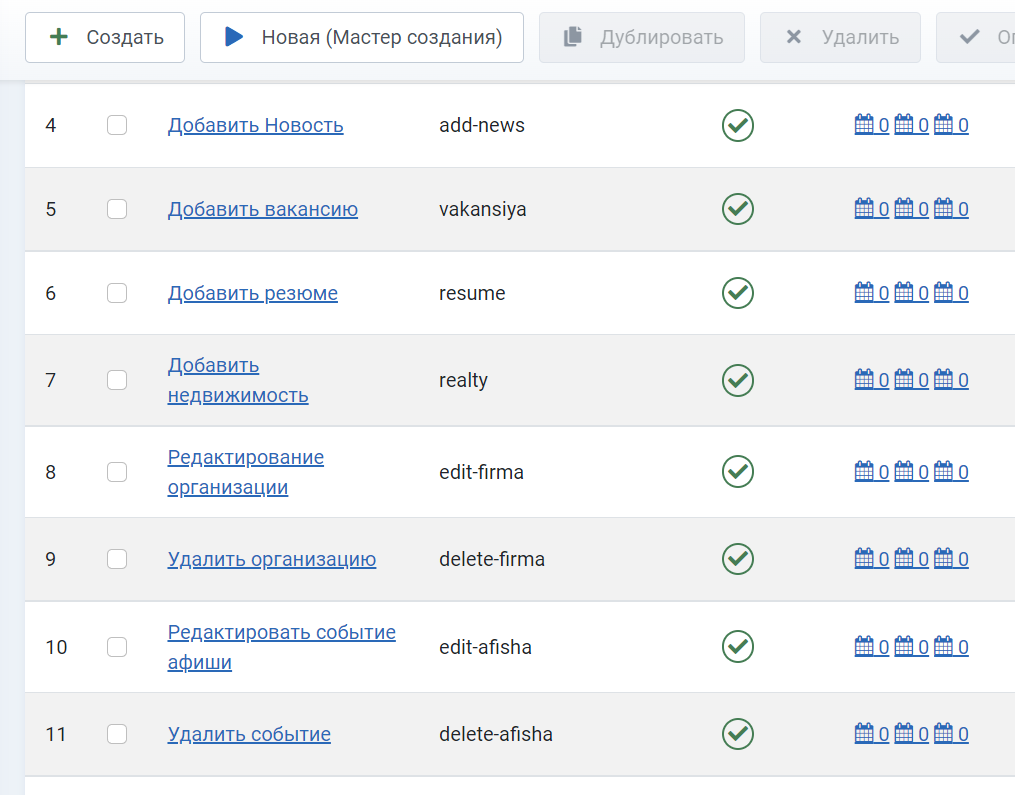
Task: Select checkbox for form number 4
Action: point(117,125)
